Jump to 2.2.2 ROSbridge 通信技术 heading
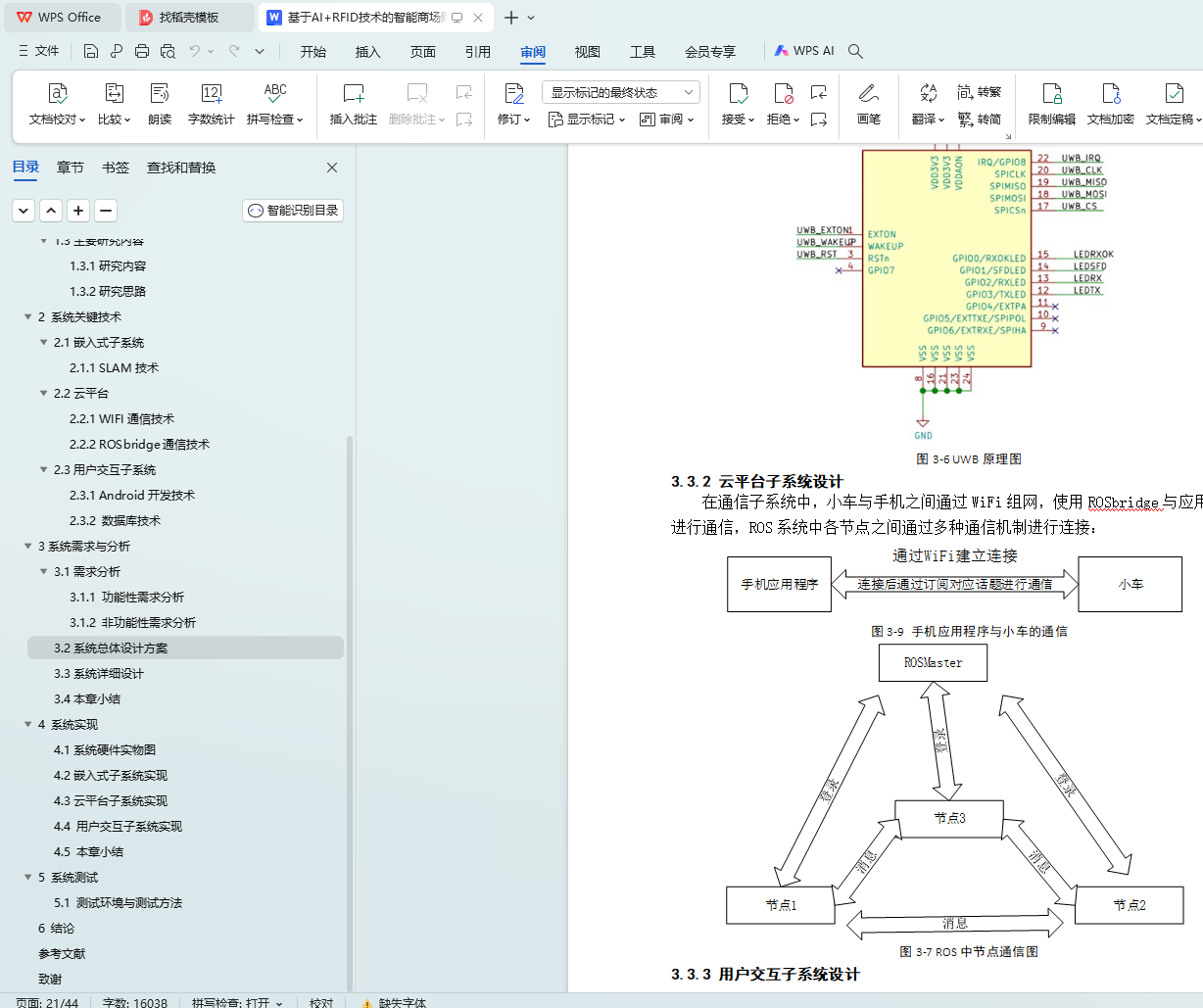The image size is (1203, 1008). tap(139, 445)
